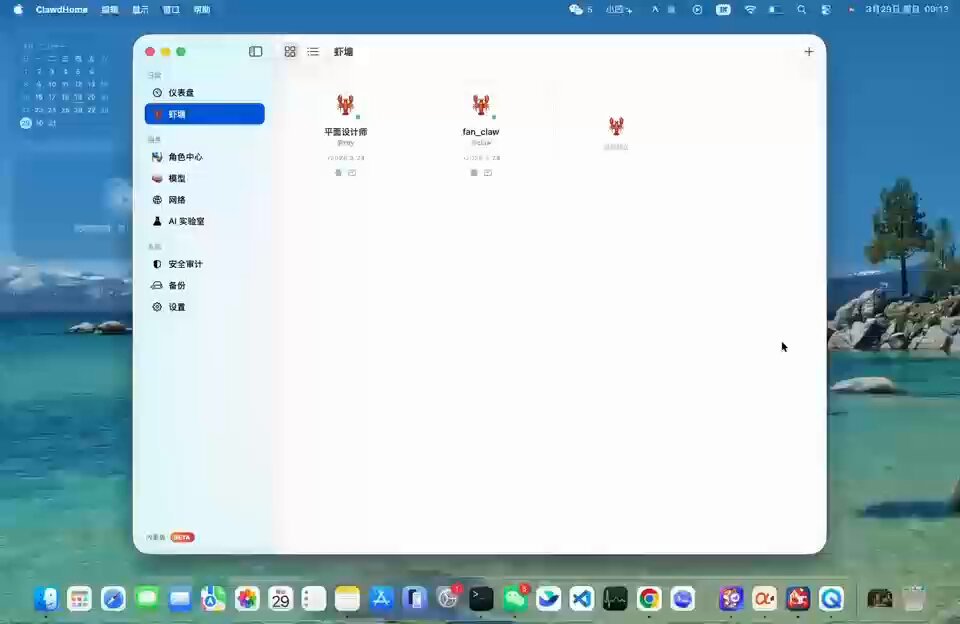Image resolution: width=960 pixels, height=624 pixels.
Task: Open 设置 at the sidebar bottom
Action: click(177, 306)
